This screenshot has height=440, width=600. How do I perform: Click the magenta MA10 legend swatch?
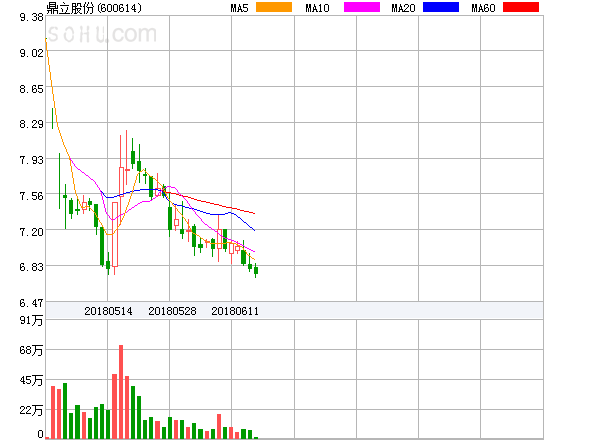[x=362, y=7]
